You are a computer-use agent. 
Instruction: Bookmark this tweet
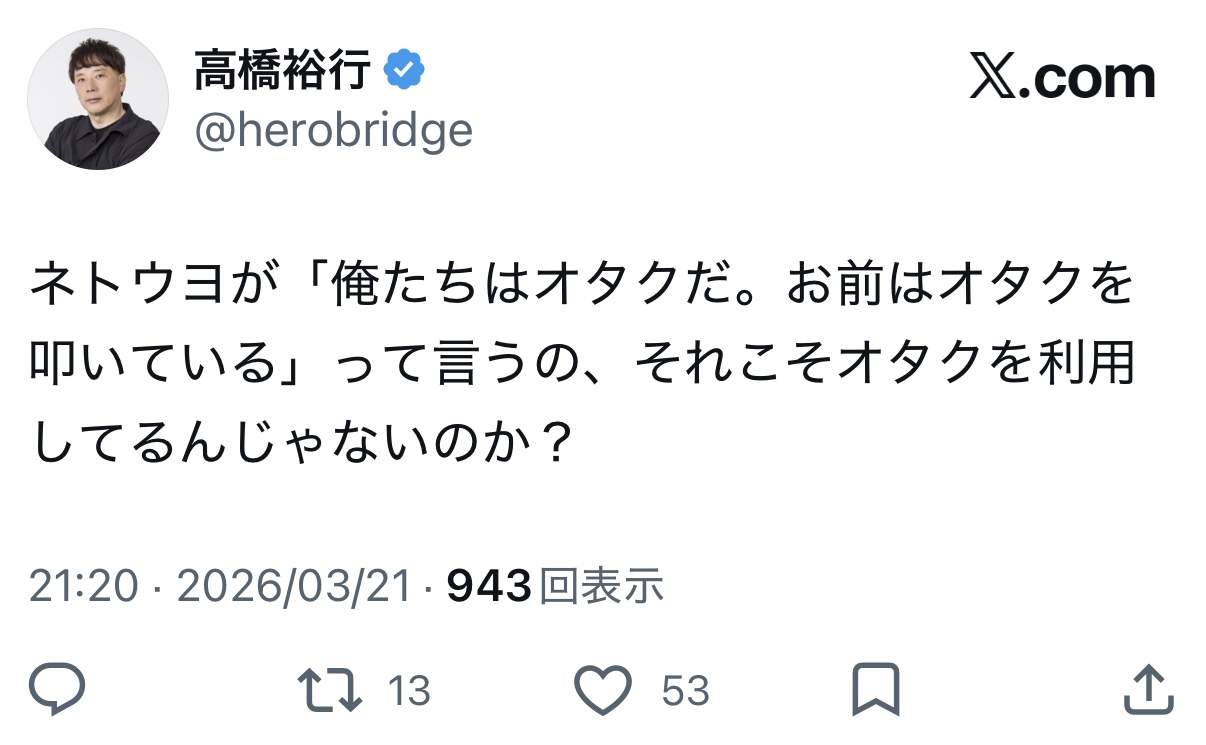pyautogui.click(x=875, y=689)
